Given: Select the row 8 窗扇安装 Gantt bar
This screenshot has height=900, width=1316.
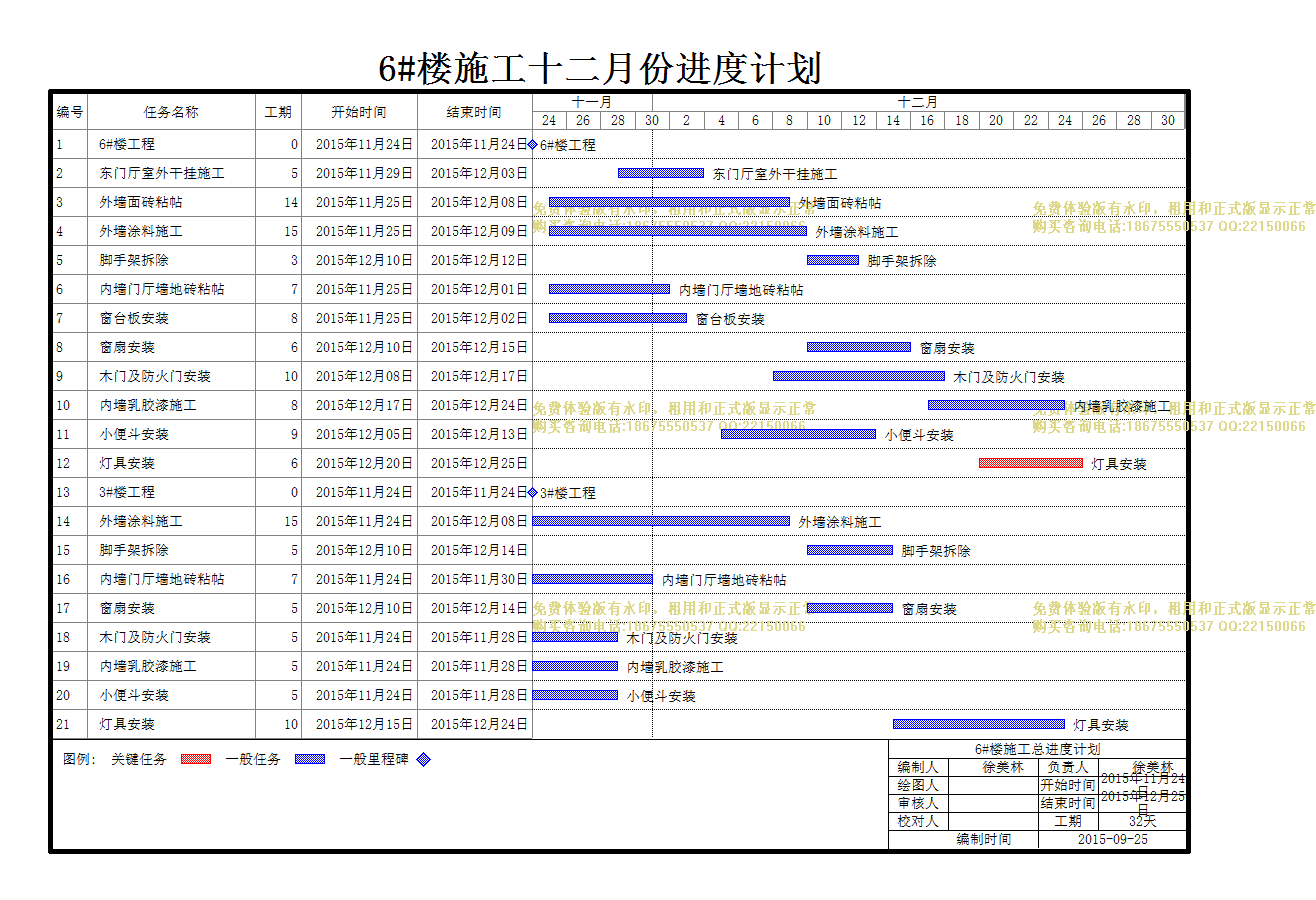Looking at the screenshot, I should [859, 347].
